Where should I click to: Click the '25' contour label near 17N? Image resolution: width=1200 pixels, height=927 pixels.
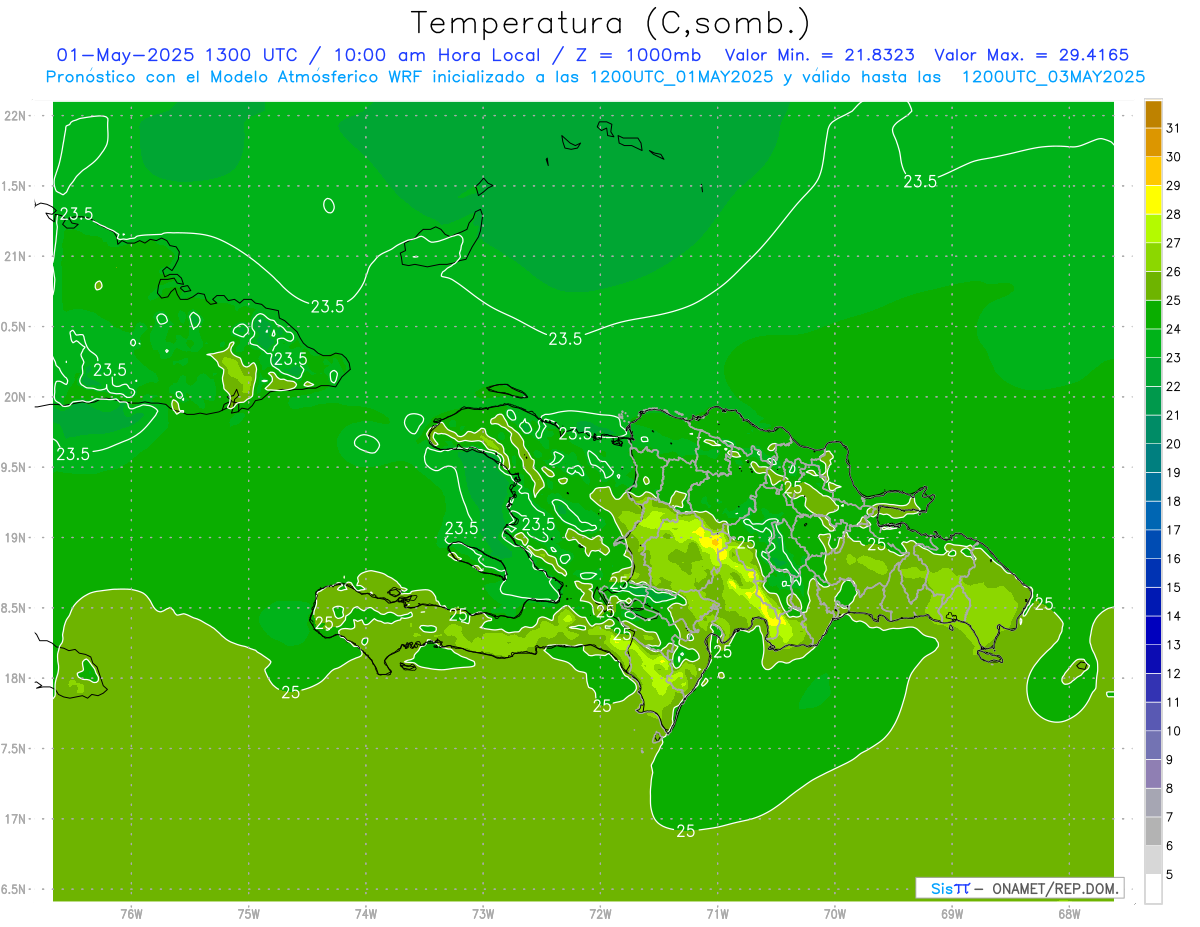(x=686, y=831)
